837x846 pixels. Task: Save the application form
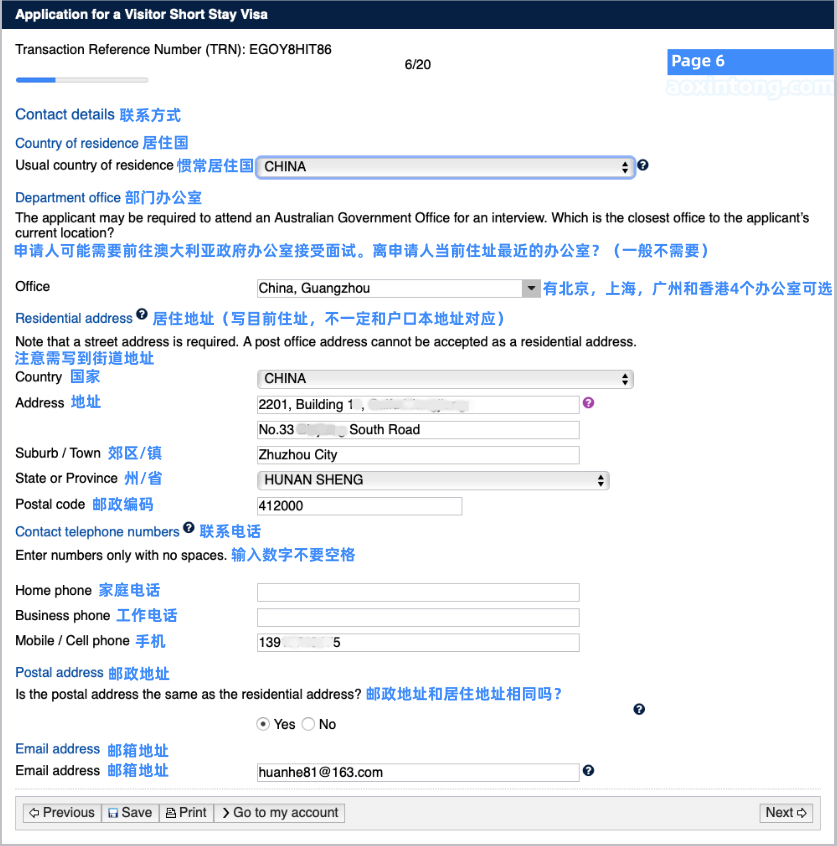(x=130, y=813)
